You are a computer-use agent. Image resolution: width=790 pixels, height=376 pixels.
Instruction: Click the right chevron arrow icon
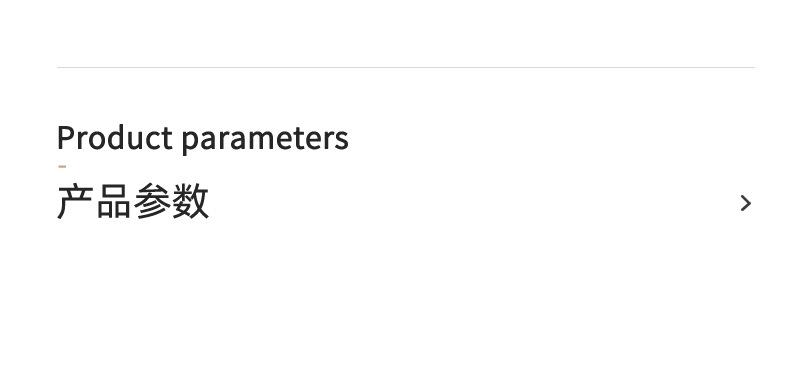click(x=746, y=203)
